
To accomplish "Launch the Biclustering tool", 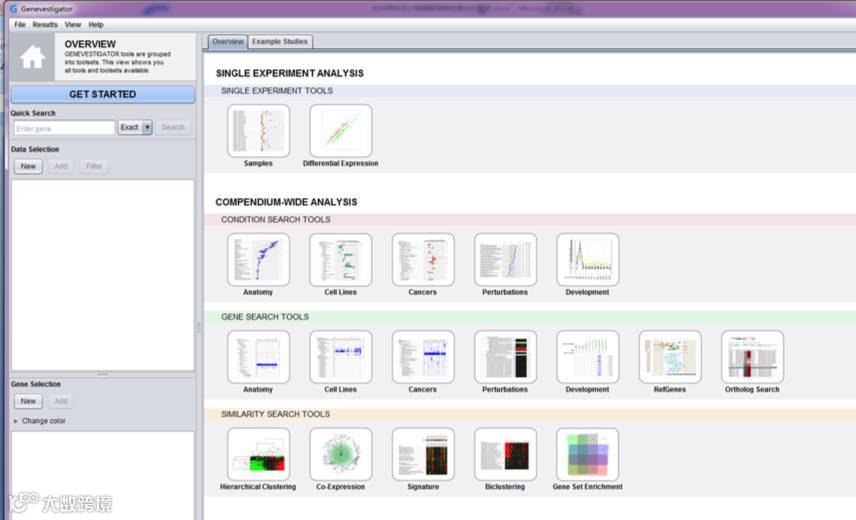I will (x=506, y=454).
